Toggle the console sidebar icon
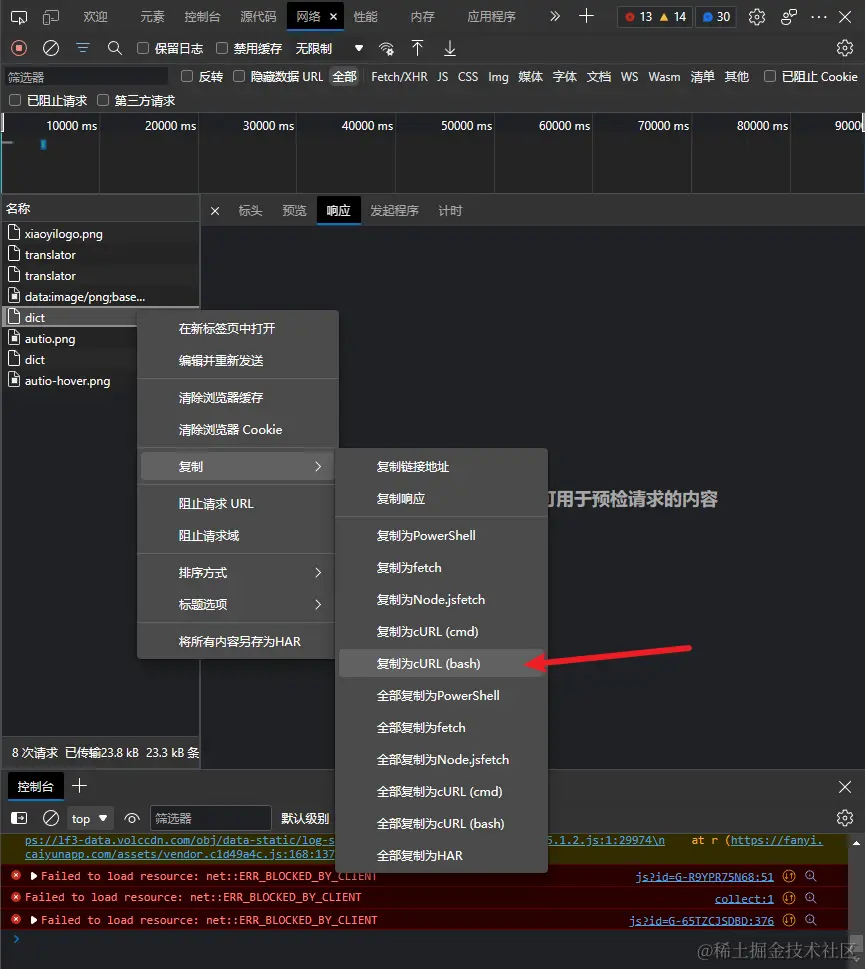 pyautogui.click(x=19, y=818)
